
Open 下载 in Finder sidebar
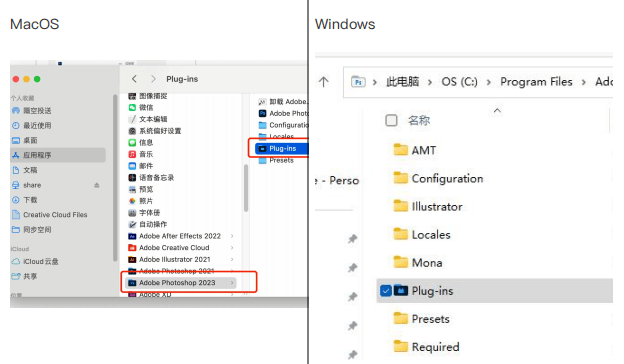(x=24, y=200)
